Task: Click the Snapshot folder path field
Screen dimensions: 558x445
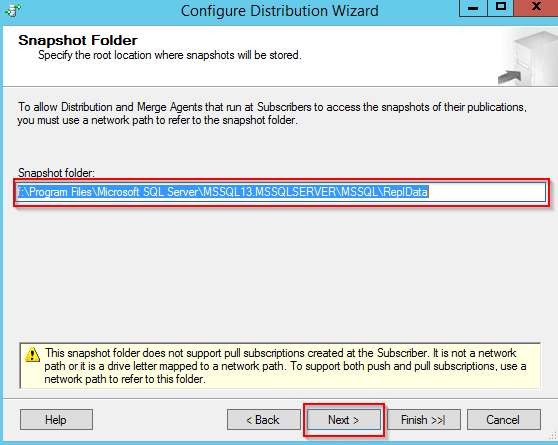Action: tap(281, 192)
